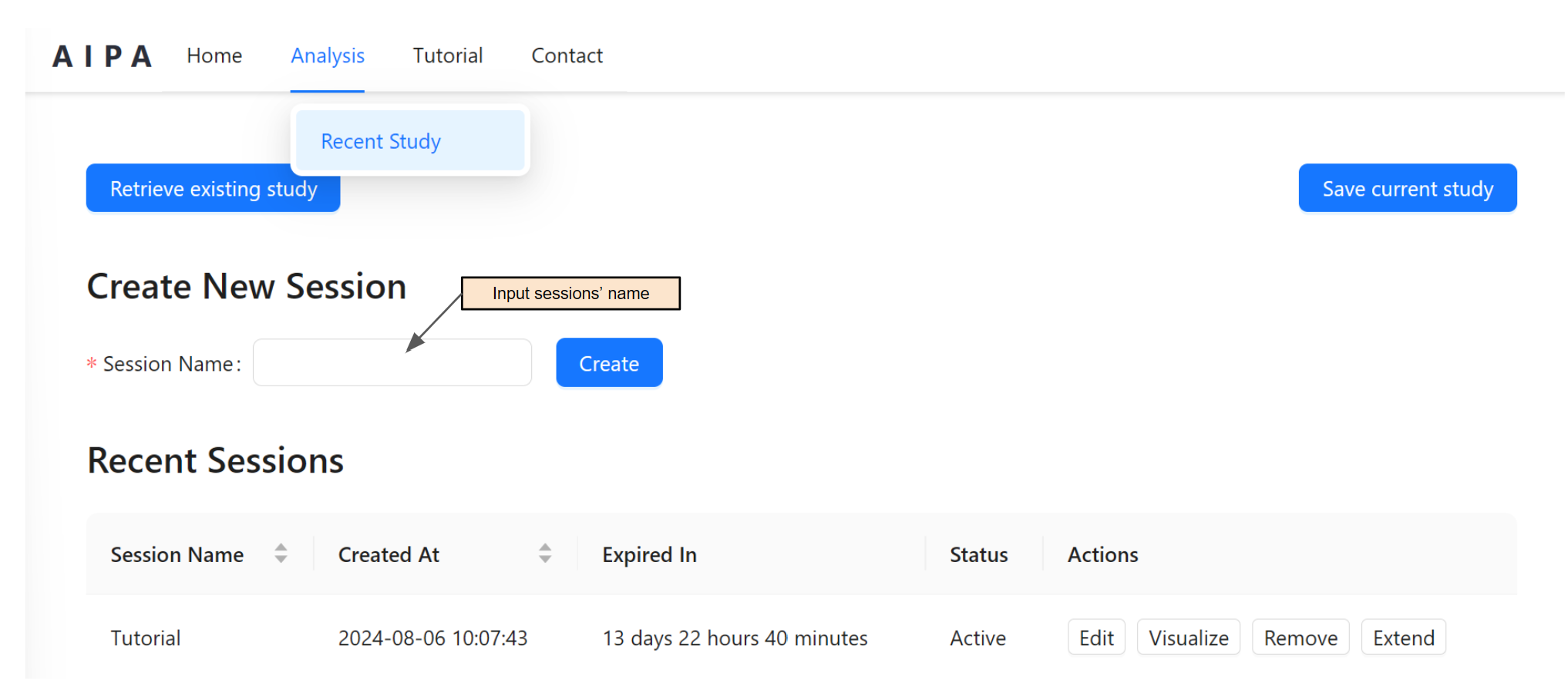Open the Analysis menu
Viewport: 1568px width, 697px height.
pos(327,56)
